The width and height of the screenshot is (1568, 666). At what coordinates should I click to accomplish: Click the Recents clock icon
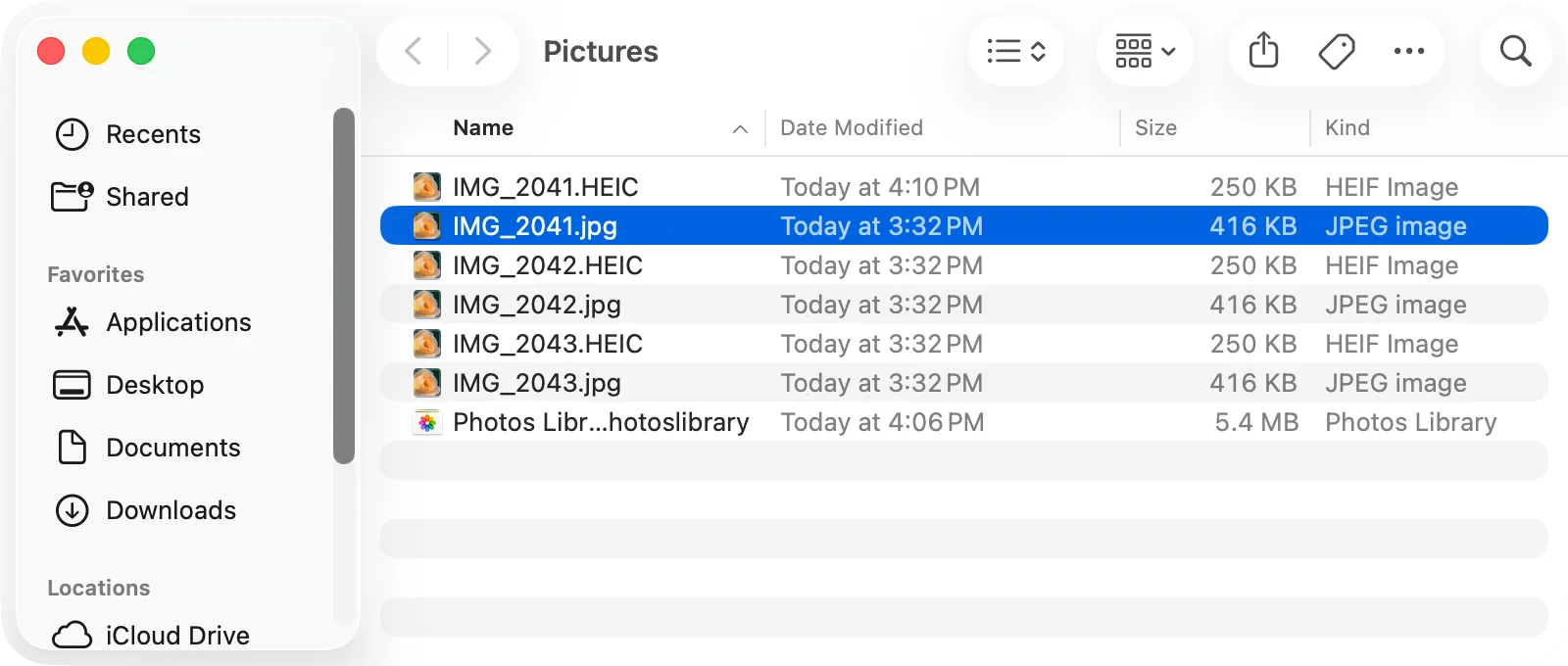coord(73,134)
